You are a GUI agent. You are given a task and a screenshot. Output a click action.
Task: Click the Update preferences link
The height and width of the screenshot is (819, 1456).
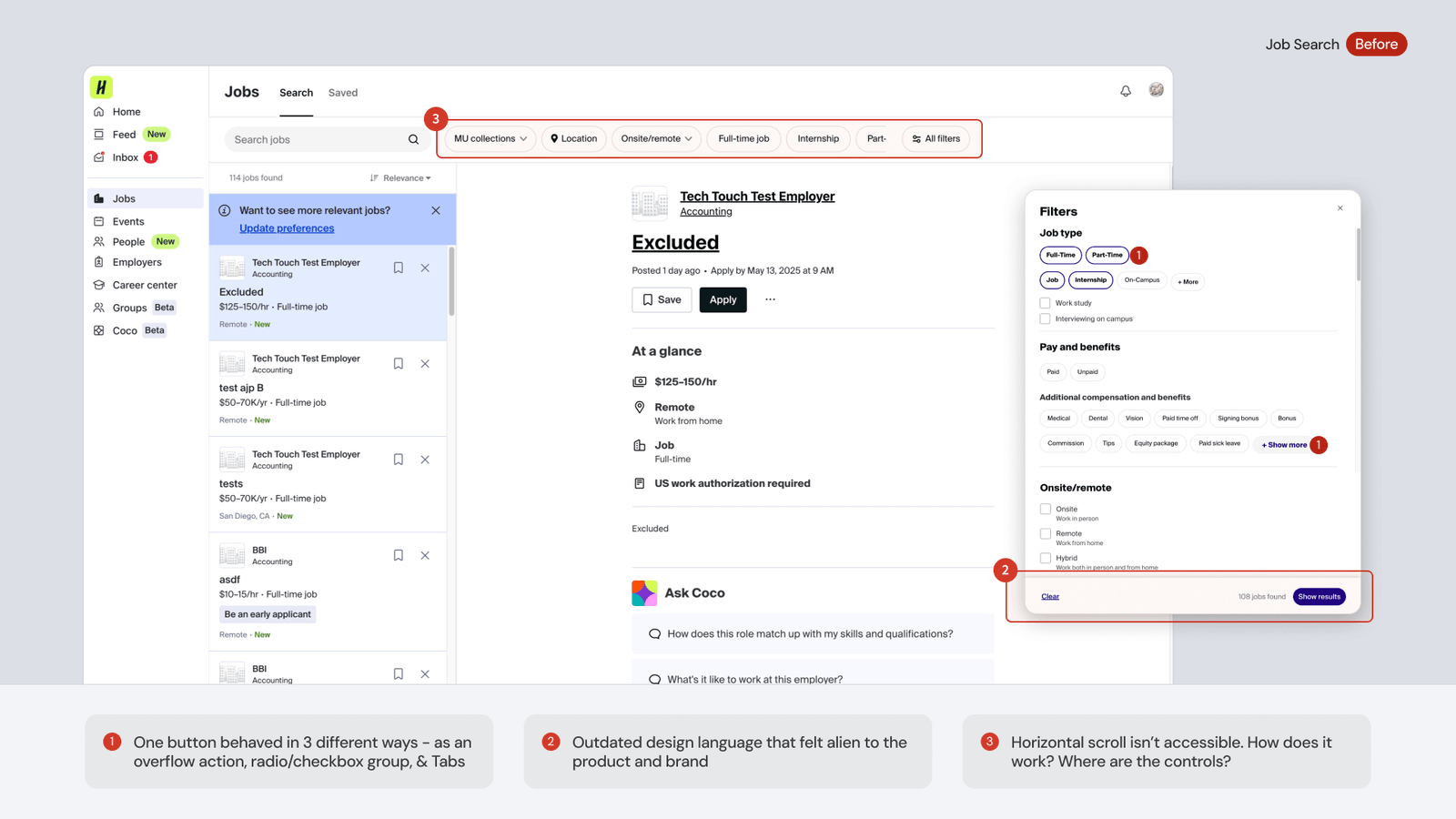click(x=287, y=228)
